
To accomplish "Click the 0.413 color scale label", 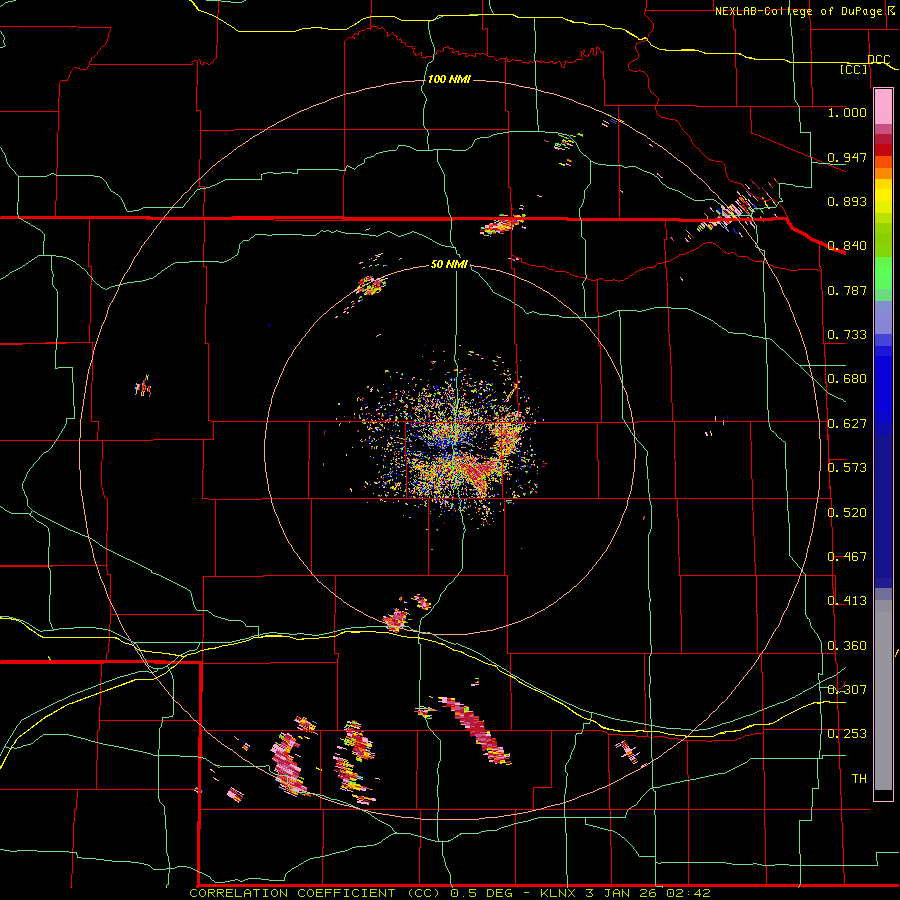I will point(847,601).
